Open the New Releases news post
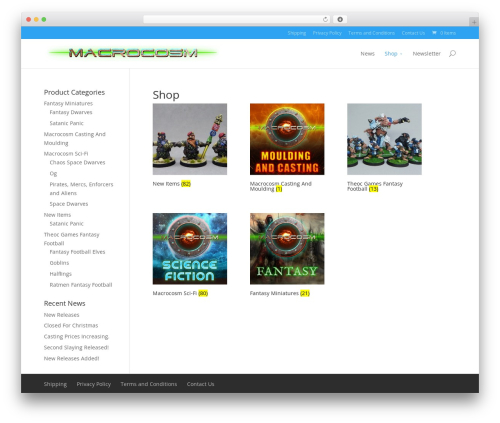Image resolution: width=500 pixels, height=423 pixels. click(x=61, y=315)
